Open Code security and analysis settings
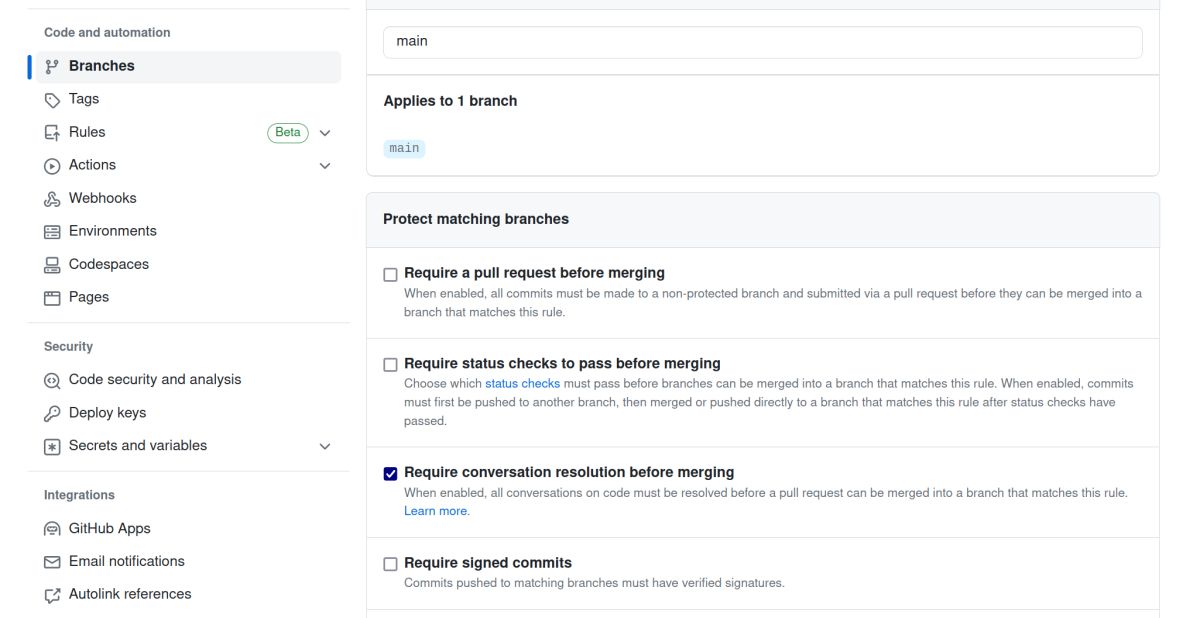This screenshot has height=618, width=1200. pos(155,380)
